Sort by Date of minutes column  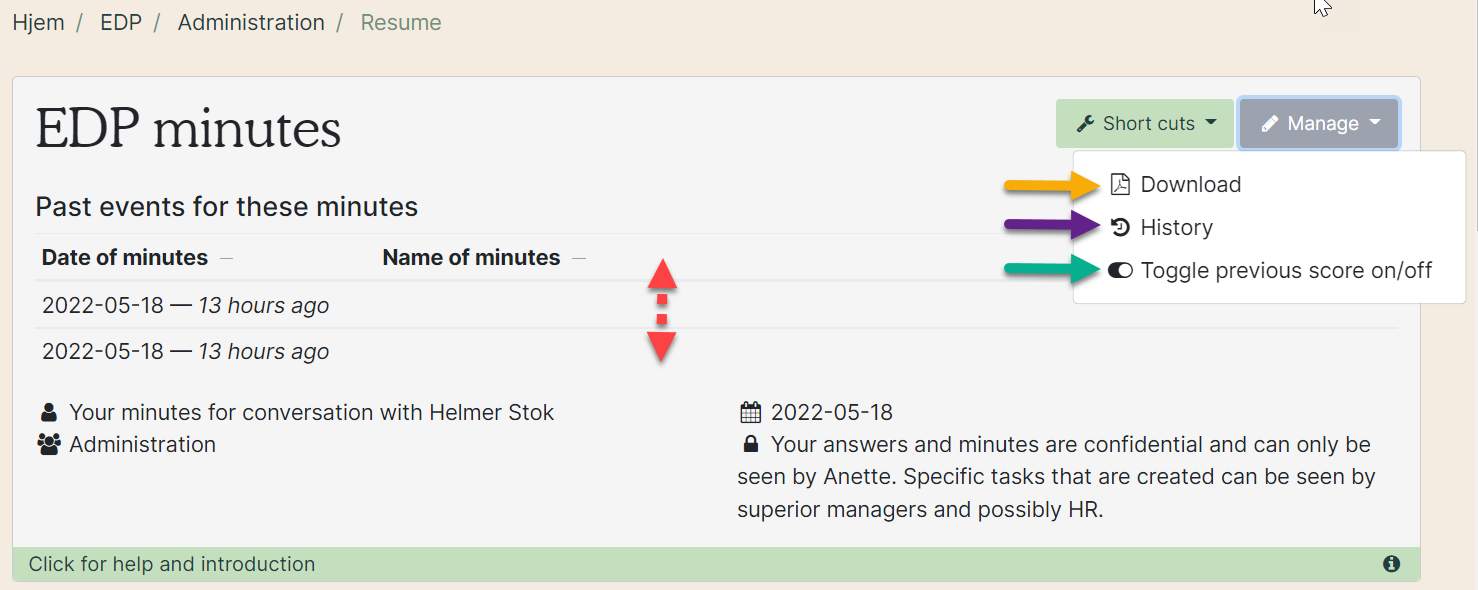coord(125,258)
